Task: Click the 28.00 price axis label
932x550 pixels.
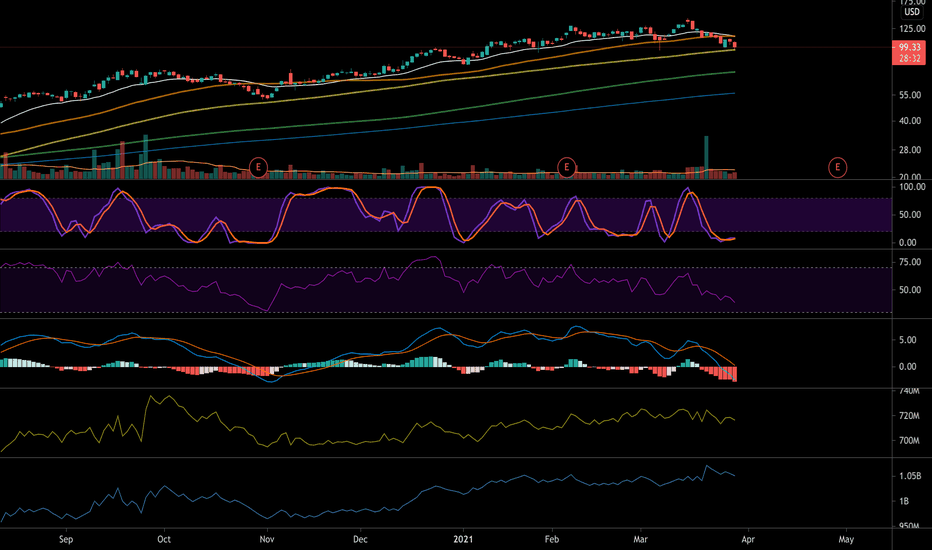Action: (x=909, y=150)
